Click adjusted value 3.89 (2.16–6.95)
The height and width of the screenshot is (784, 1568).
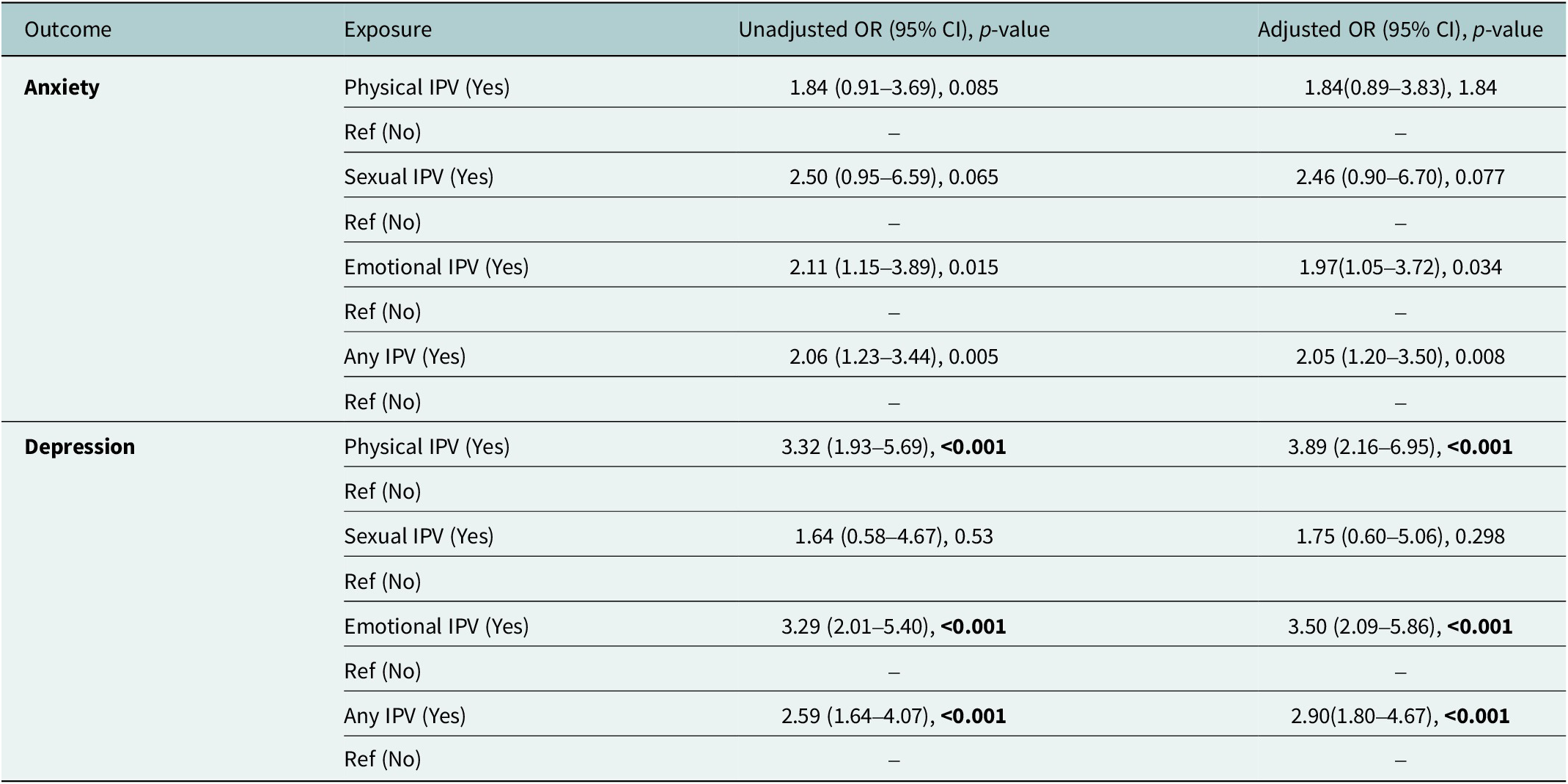1362,447
